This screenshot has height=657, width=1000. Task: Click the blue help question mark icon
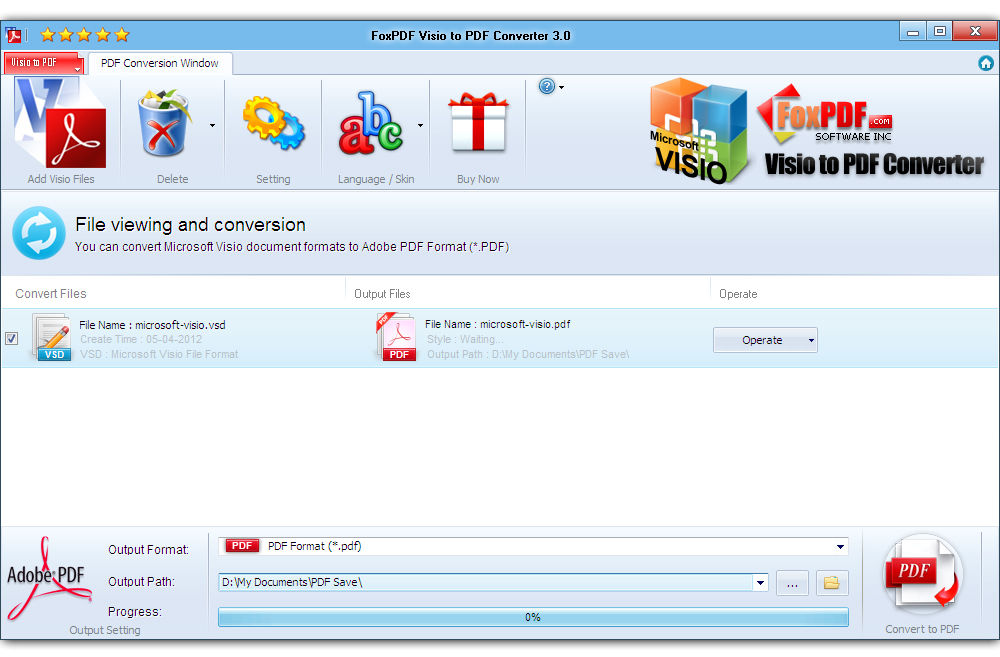pyautogui.click(x=547, y=86)
